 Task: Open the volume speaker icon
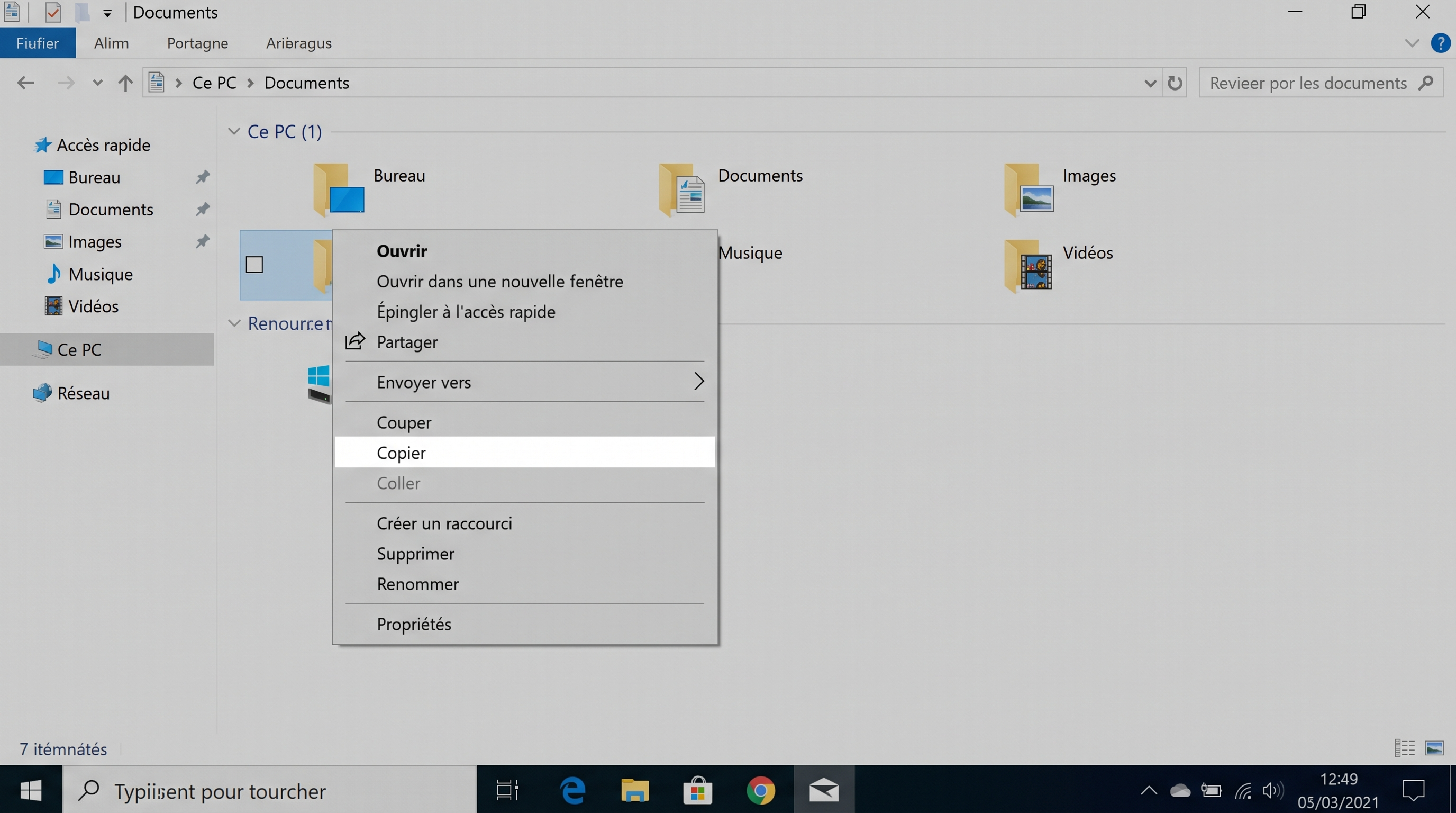1273,790
